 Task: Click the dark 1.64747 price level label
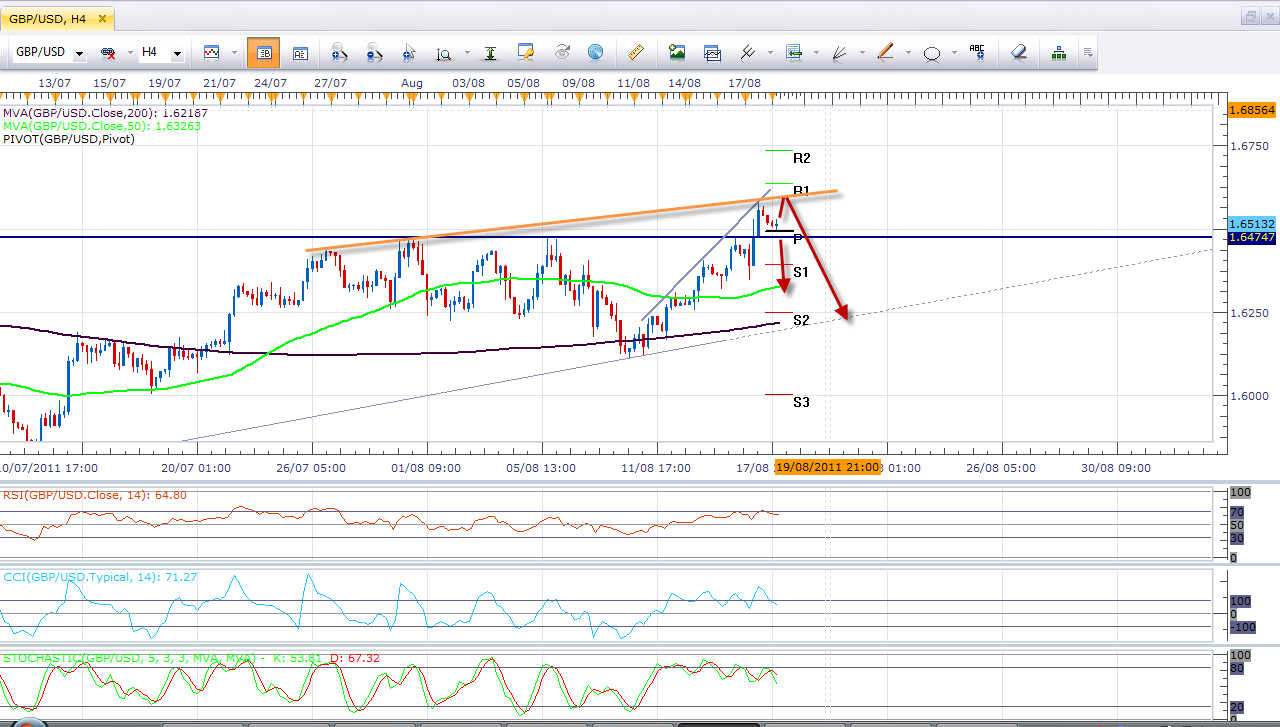[1250, 237]
